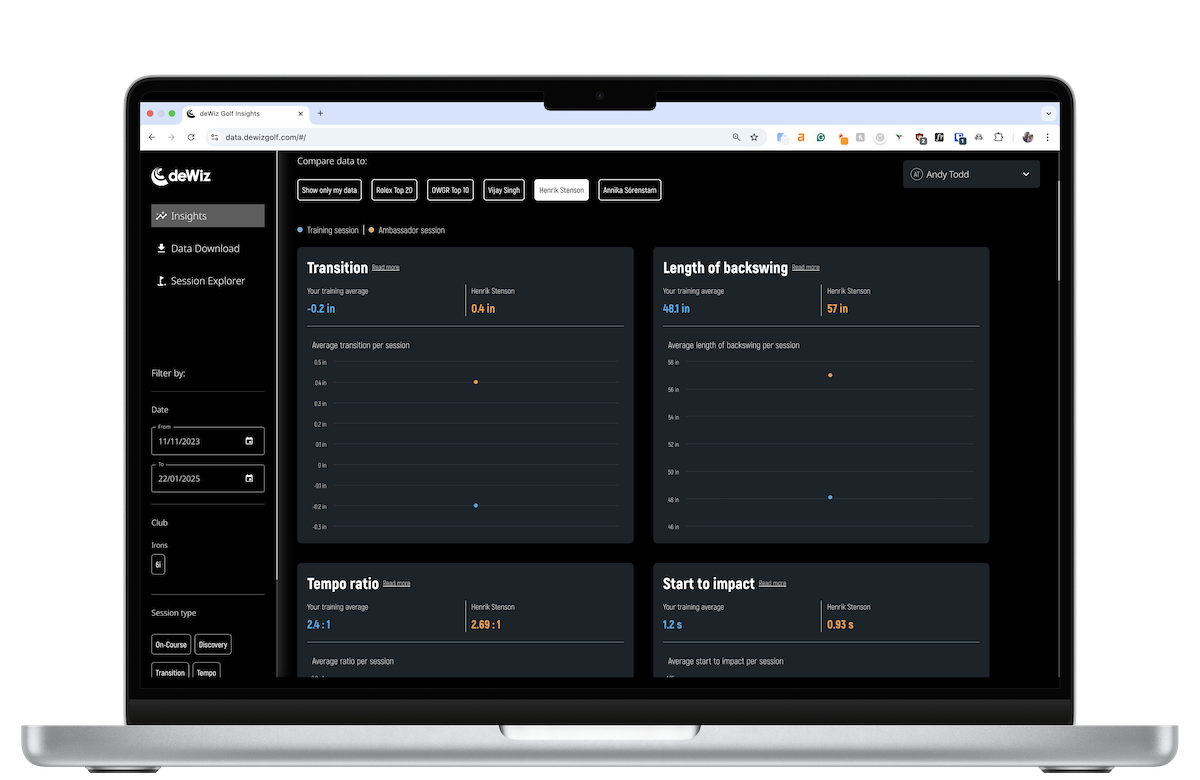Expand the tab search chevron in Chrome

coord(1048,114)
